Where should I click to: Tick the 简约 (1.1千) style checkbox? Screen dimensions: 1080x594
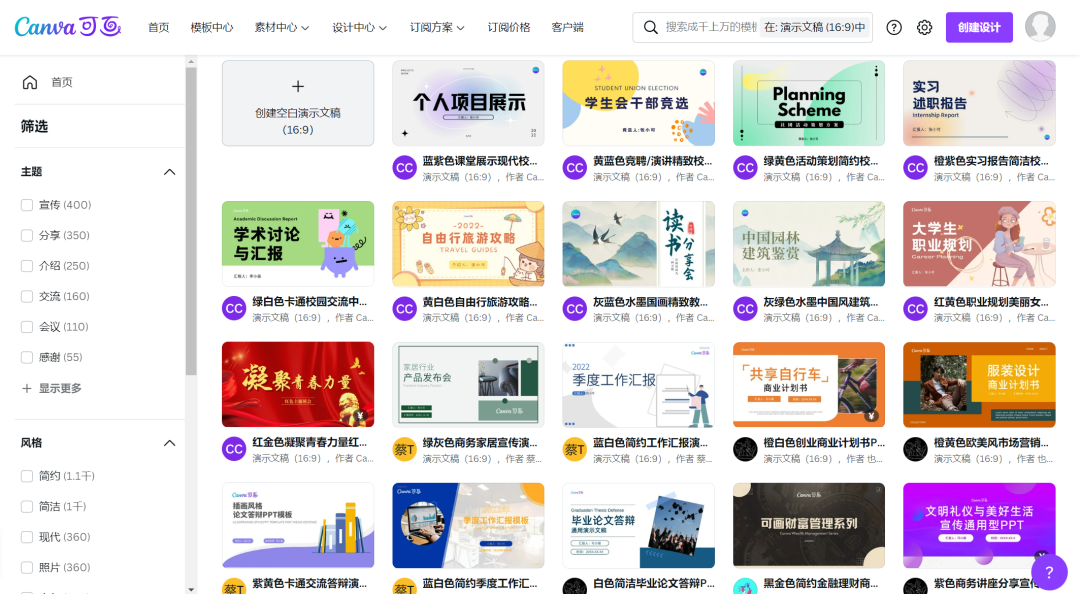(27, 476)
